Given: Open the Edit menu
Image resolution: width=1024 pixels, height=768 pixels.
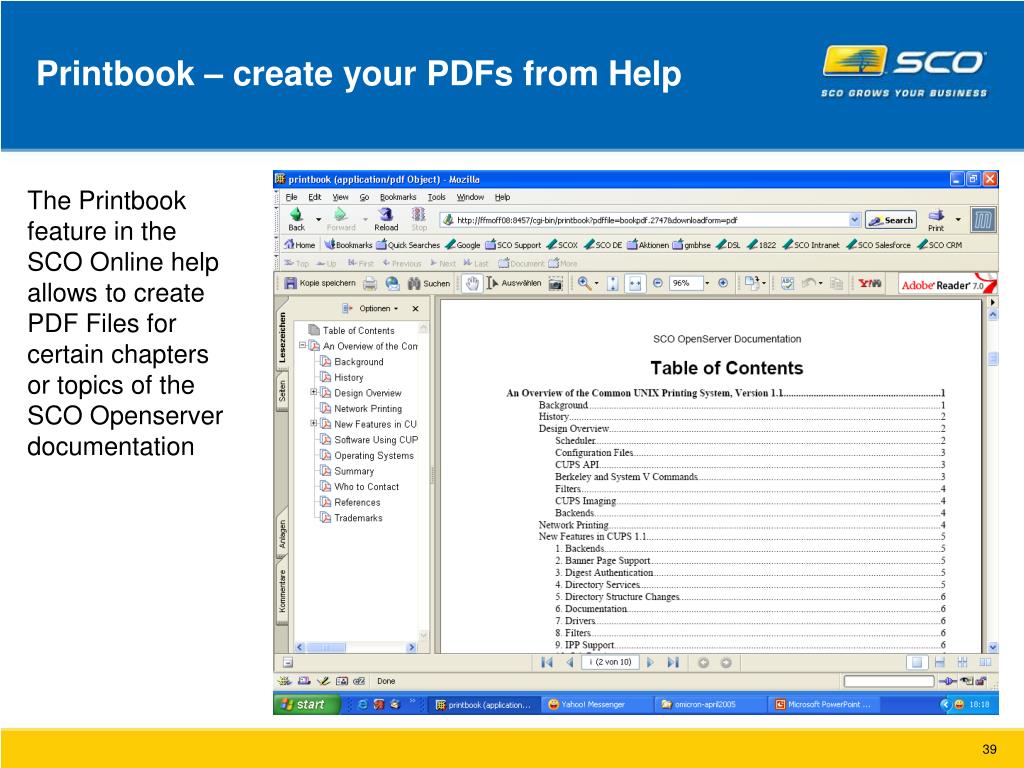Looking at the screenshot, I should point(315,197).
